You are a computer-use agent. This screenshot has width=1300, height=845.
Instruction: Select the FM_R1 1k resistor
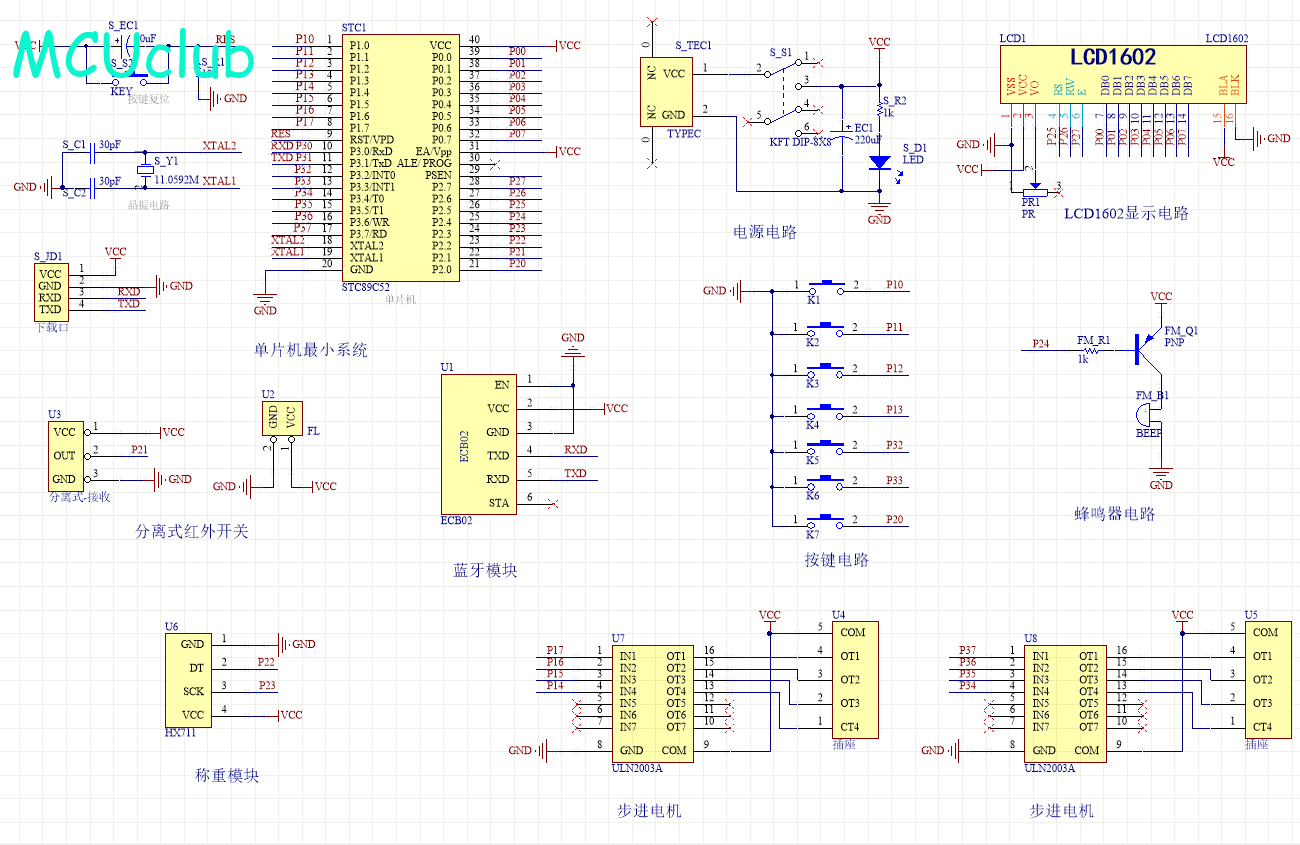[x=1093, y=349]
